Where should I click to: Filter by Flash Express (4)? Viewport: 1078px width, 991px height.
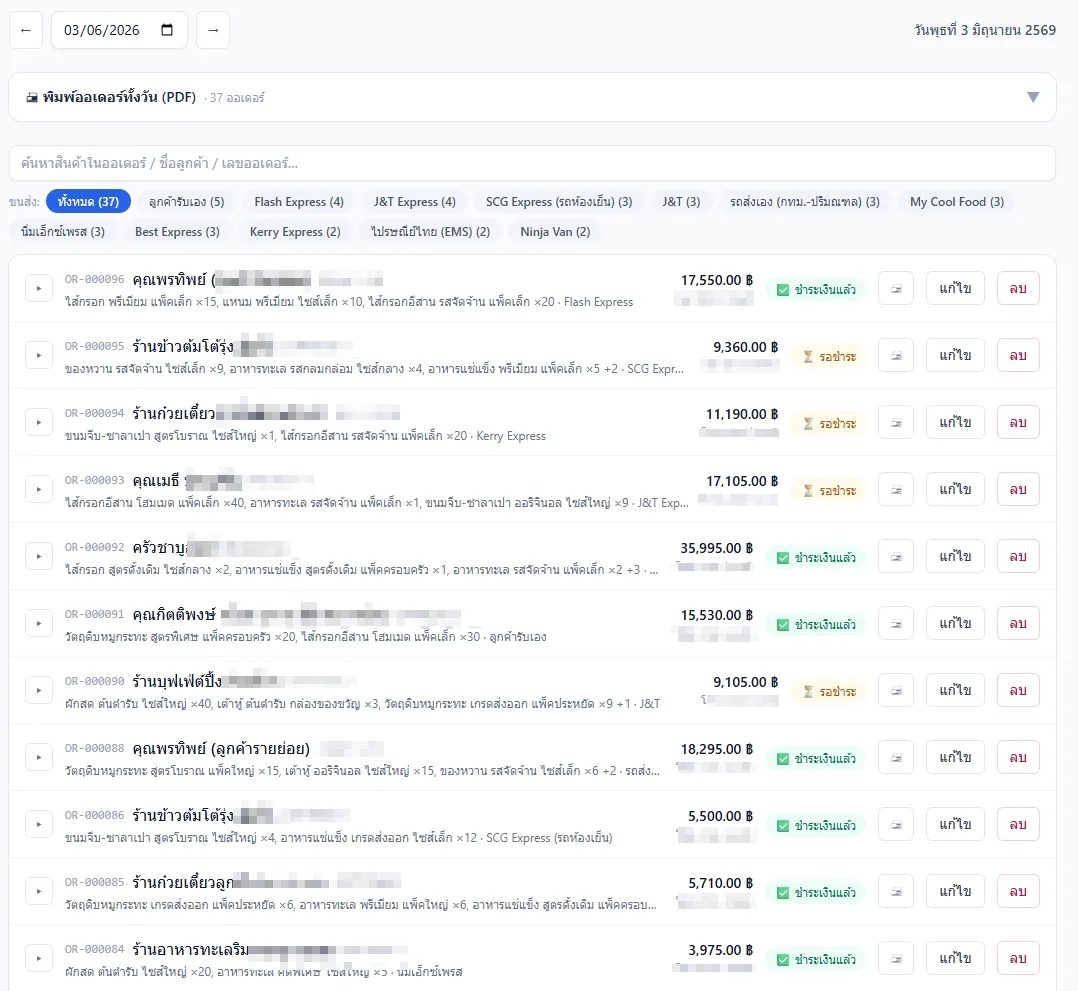[x=299, y=202]
